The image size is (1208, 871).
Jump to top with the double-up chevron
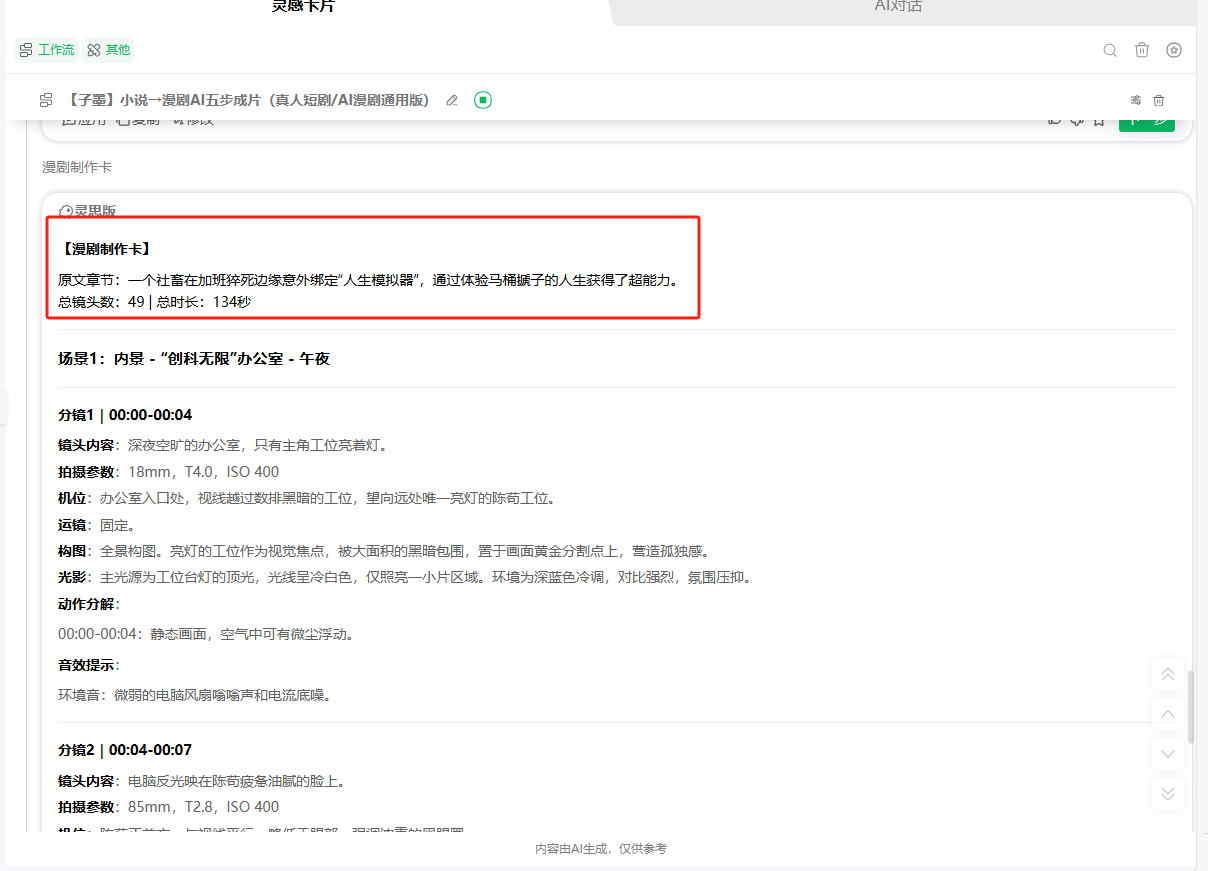[x=1168, y=675]
